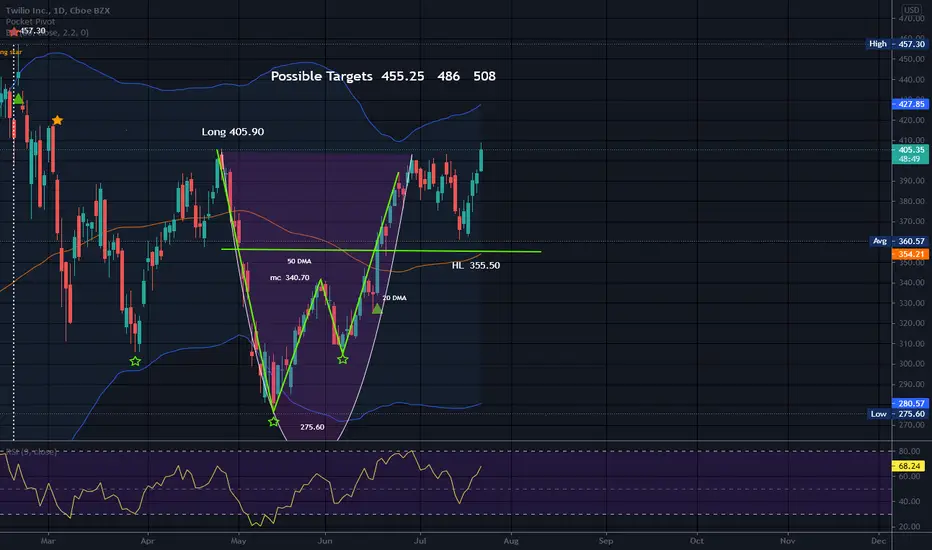Select the 275.60 label under the cup
Screen dimensions: 932x550
pyautogui.click(x=312, y=427)
